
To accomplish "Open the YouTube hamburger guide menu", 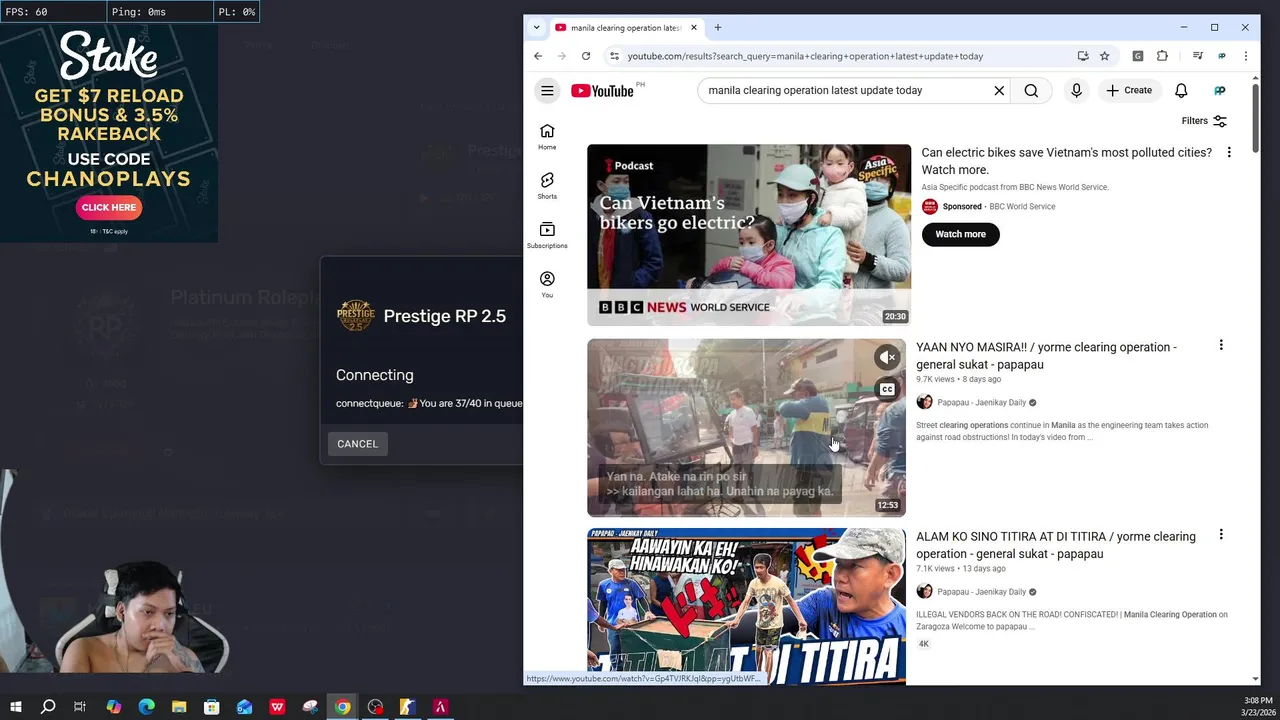I will [x=547, y=90].
